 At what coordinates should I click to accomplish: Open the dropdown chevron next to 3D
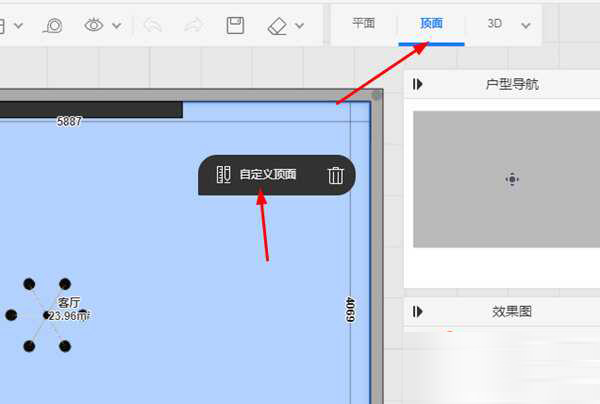(x=526, y=24)
